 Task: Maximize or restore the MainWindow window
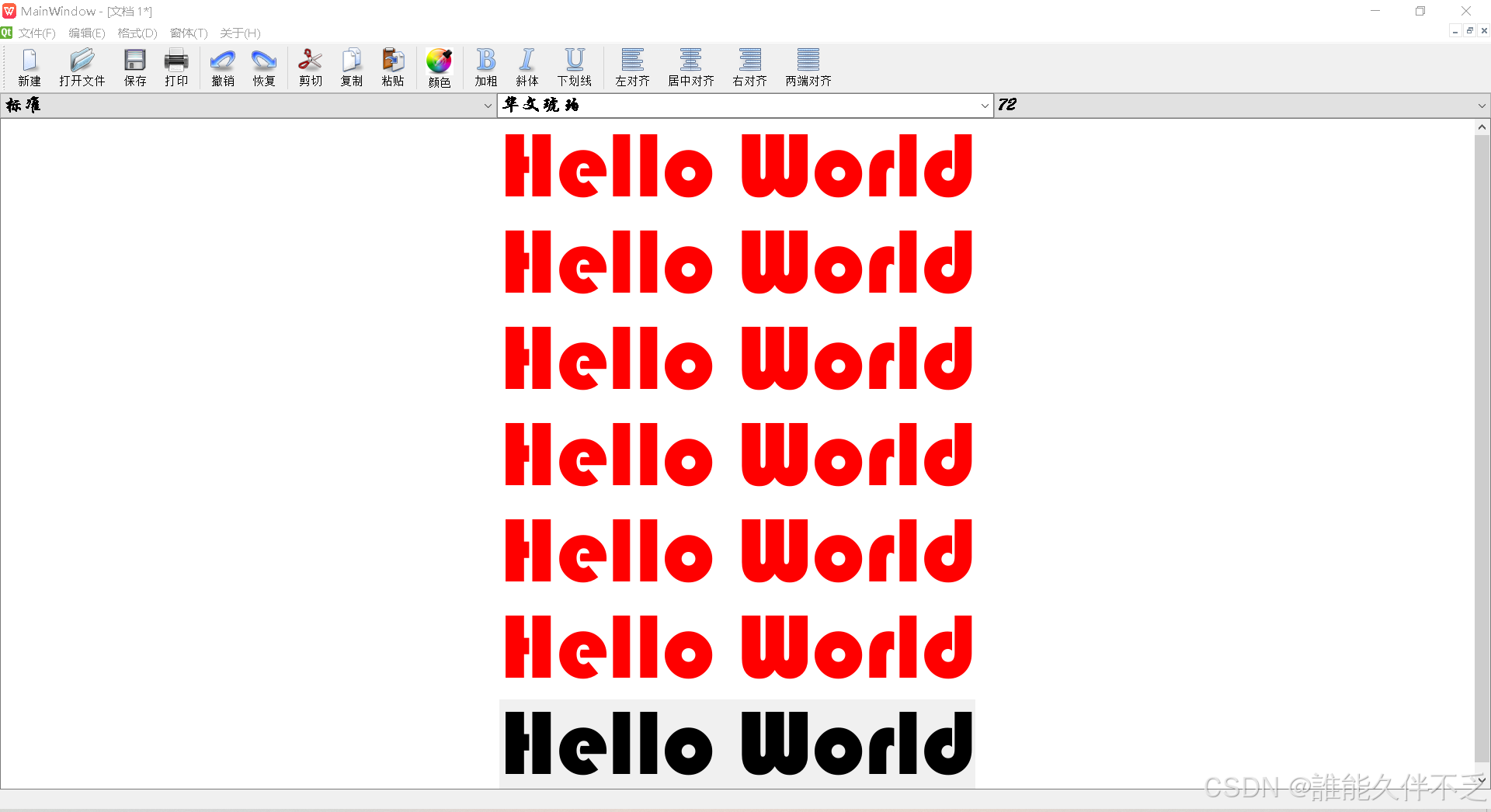[x=1420, y=11]
